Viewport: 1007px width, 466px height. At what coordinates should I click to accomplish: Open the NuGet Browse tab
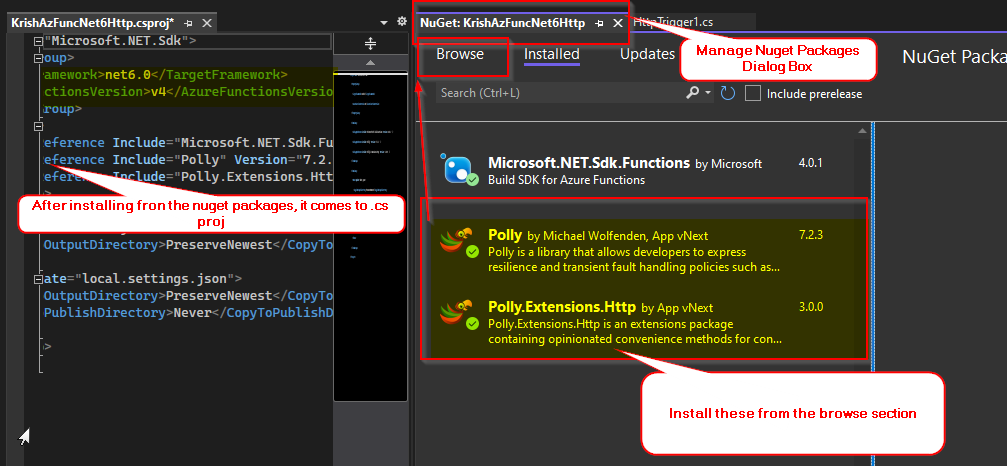[x=460, y=55]
